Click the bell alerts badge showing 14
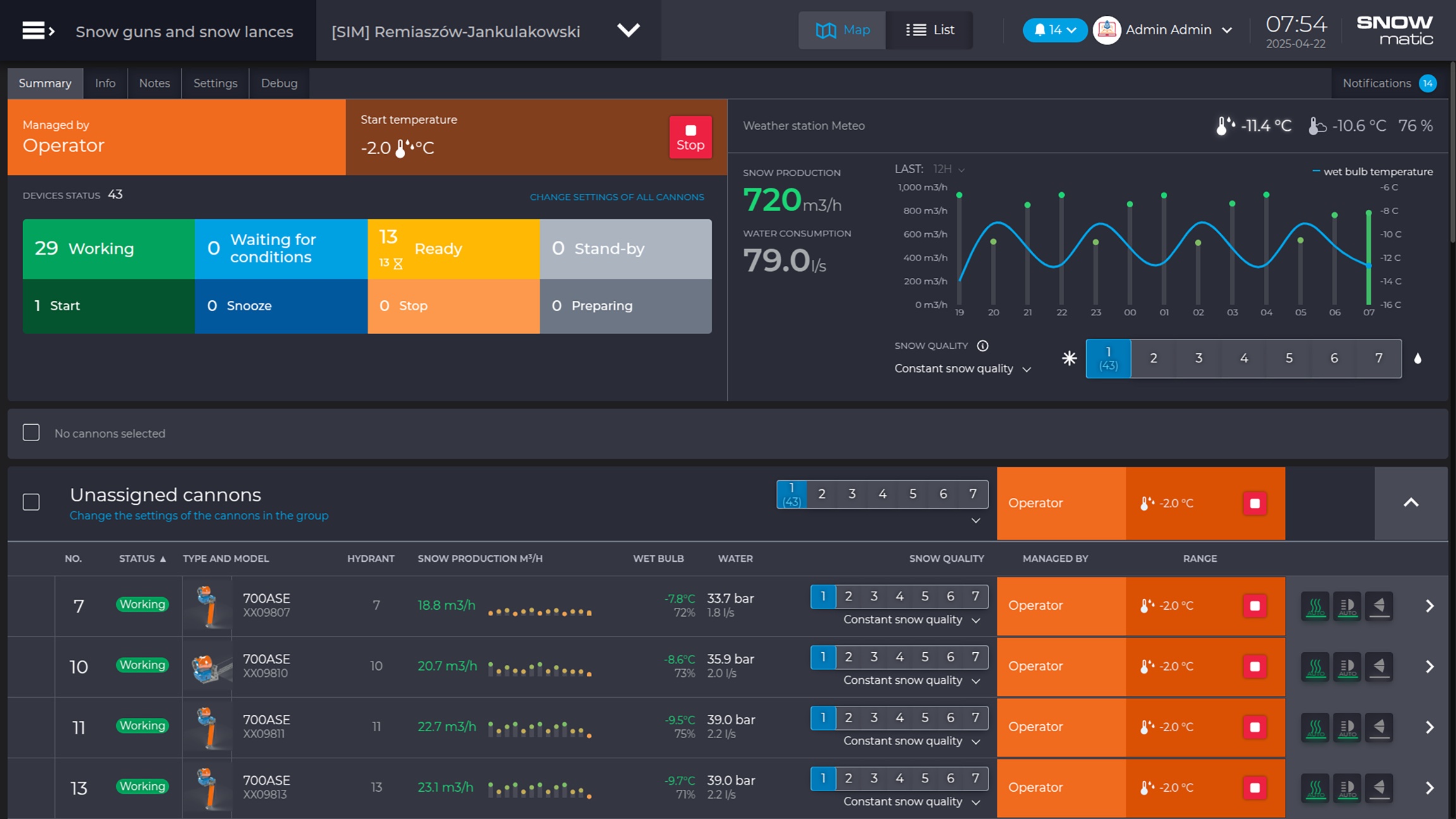Screen dimensions: 1456x819 pyautogui.click(x=1055, y=30)
